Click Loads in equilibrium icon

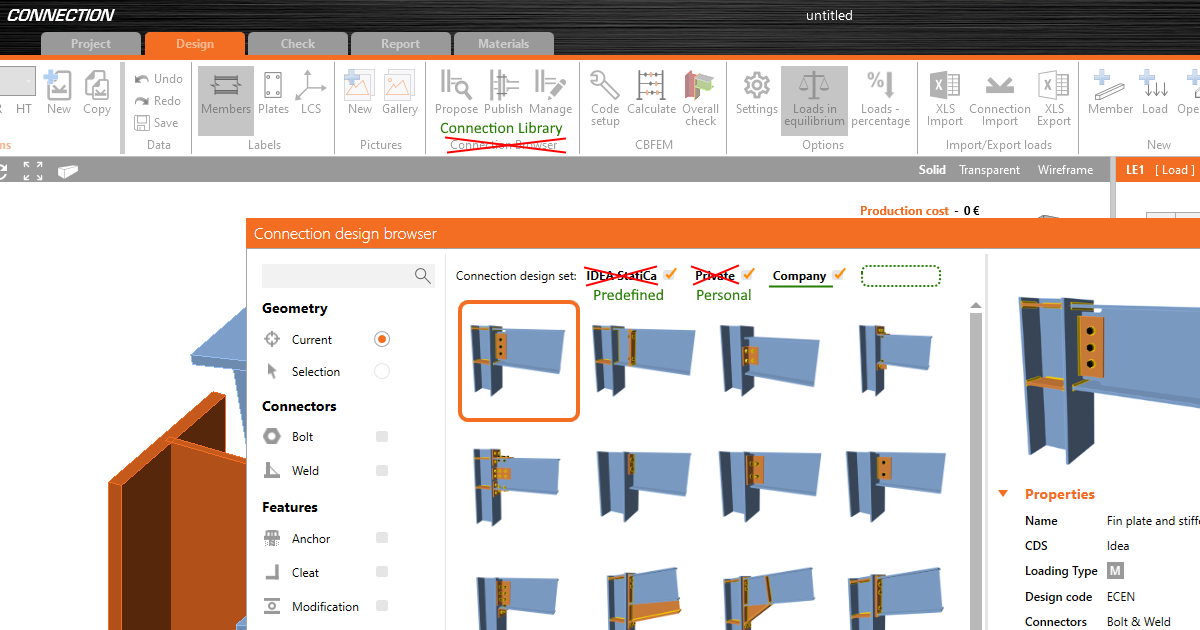point(814,92)
